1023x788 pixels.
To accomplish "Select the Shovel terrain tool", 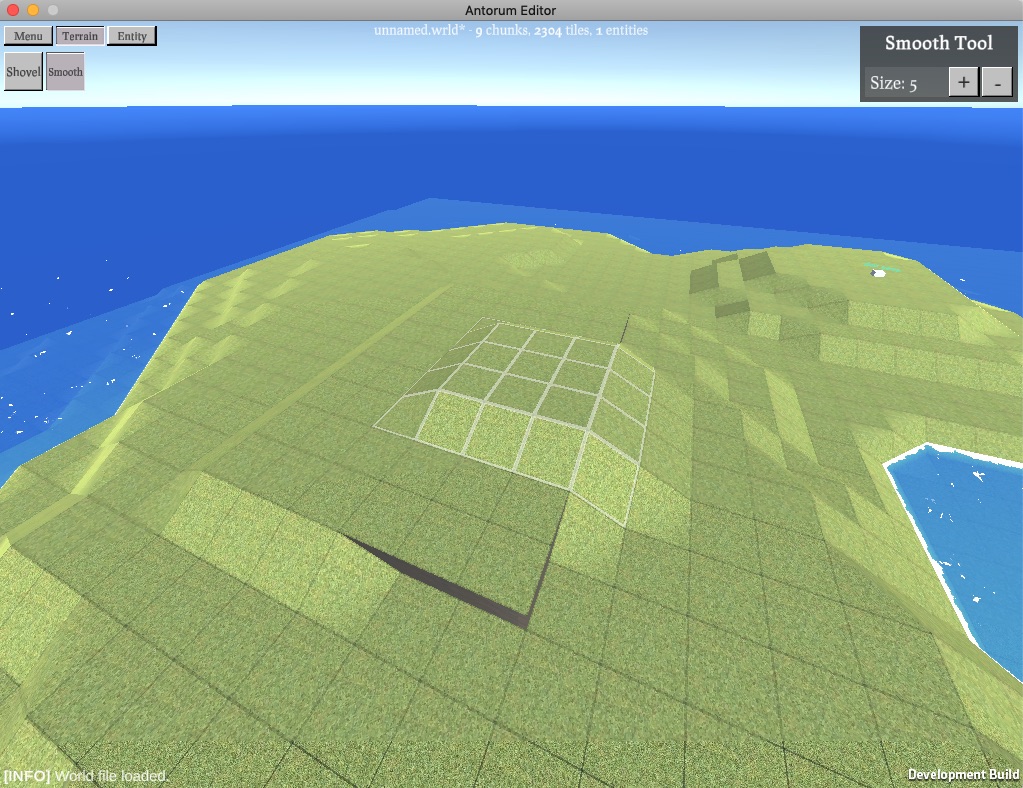I will tap(23, 72).
